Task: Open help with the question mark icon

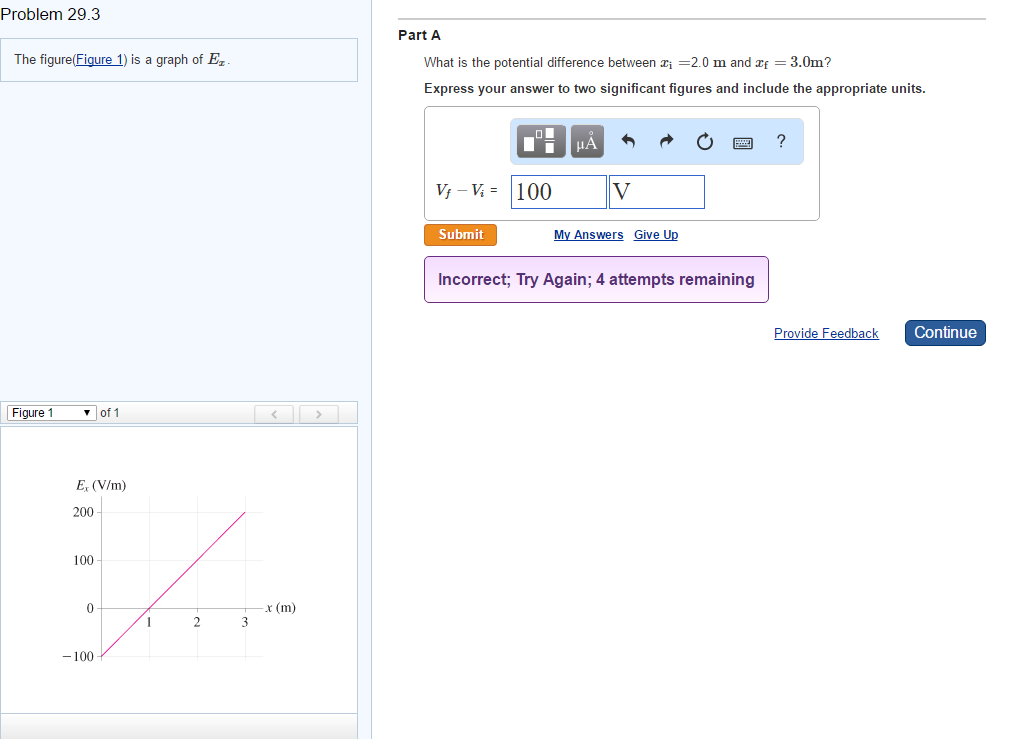Action: coord(781,142)
